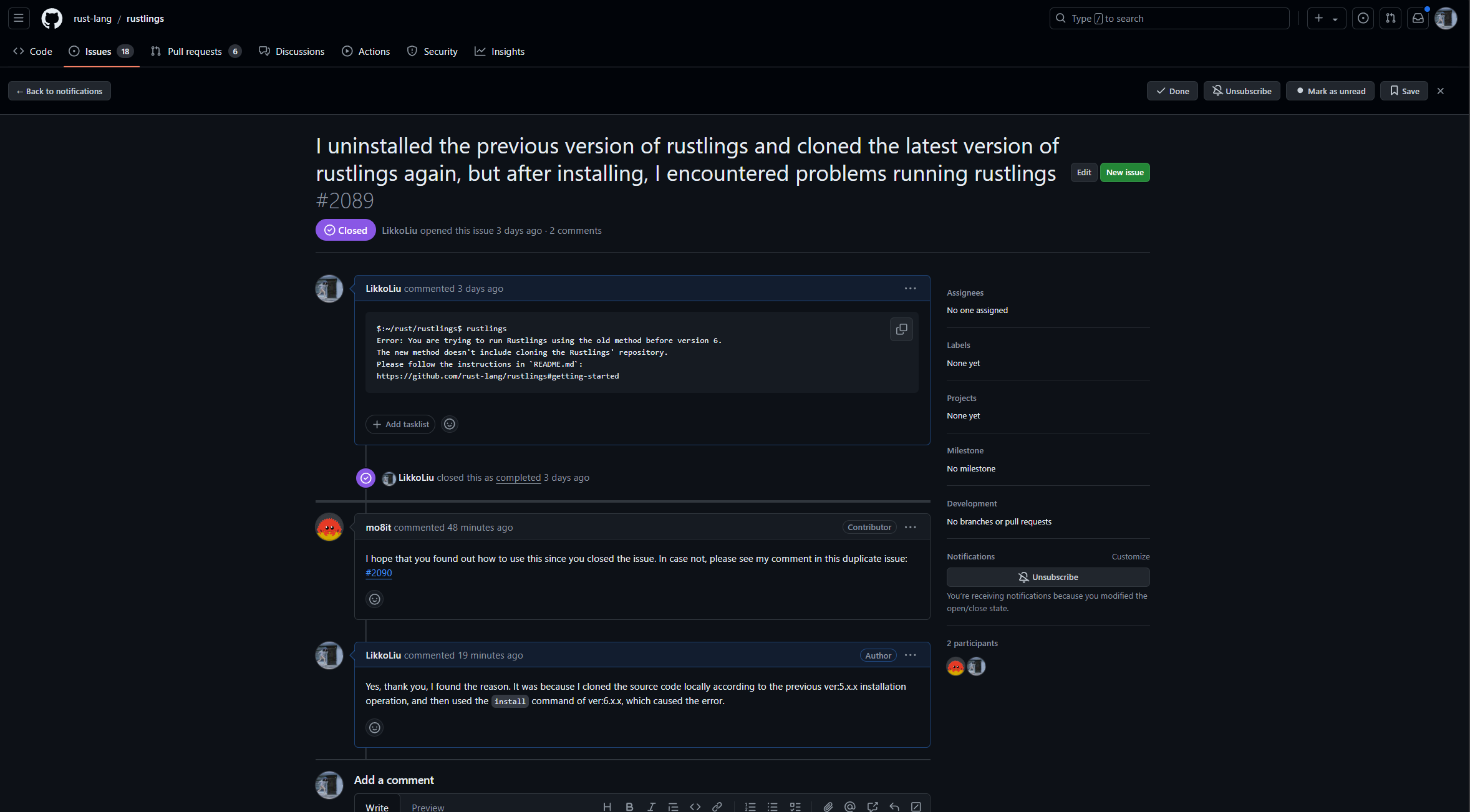Open mo8it's avatar in participants list
Image resolution: width=1470 pixels, height=812 pixels.
(955, 667)
